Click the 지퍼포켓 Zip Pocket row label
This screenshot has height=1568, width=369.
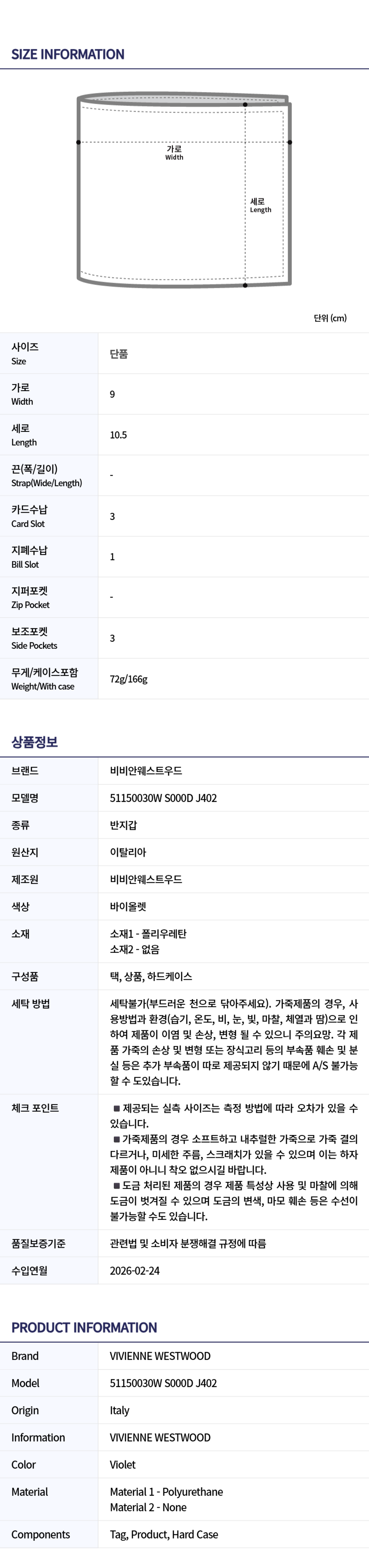pyautogui.click(x=30, y=597)
